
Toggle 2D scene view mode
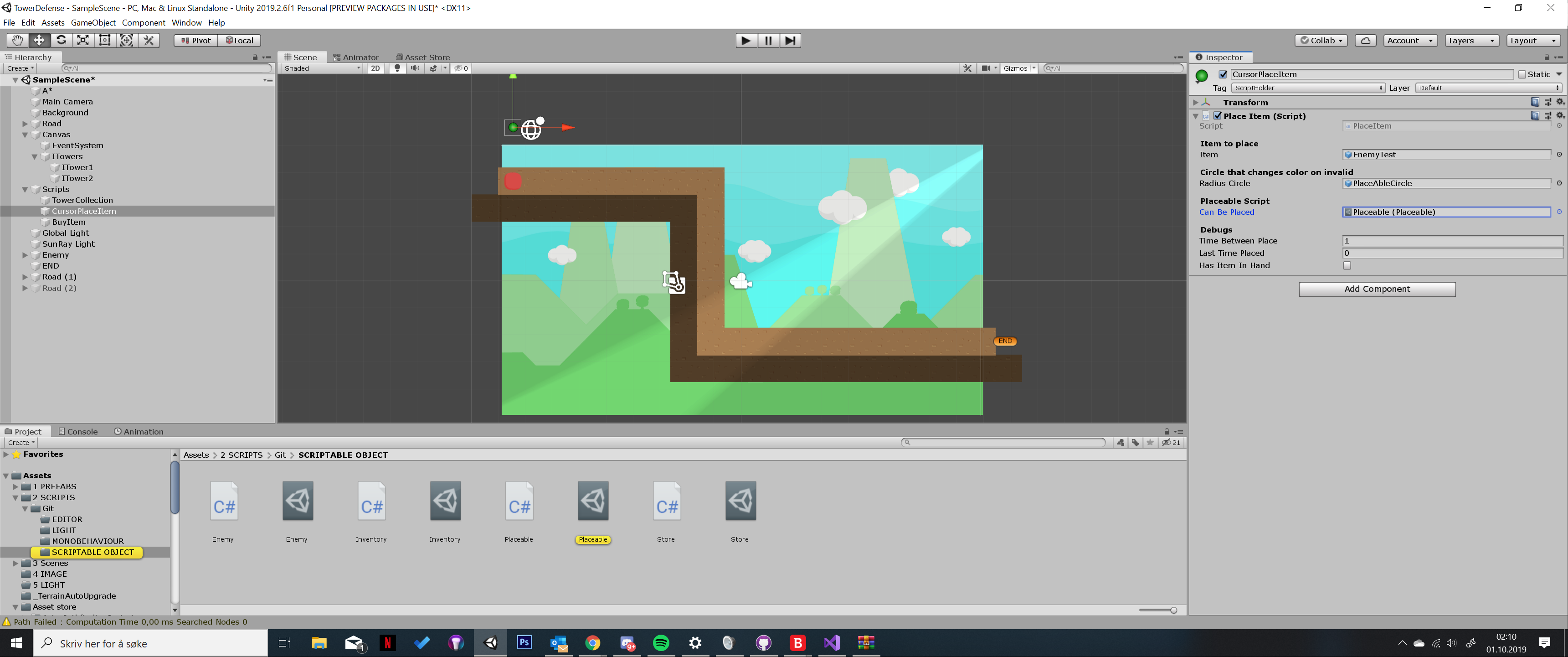coord(375,68)
